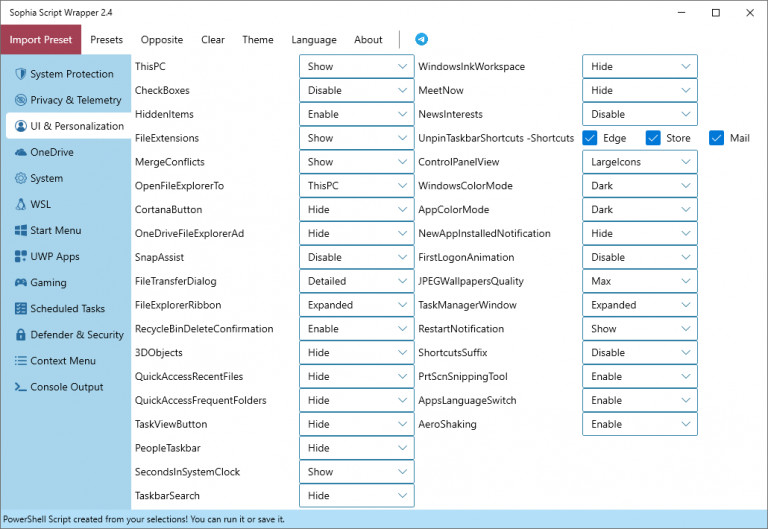This screenshot has width=768, height=529.
Task: Expand the MeetNow dropdown
Action: tap(640, 90)
